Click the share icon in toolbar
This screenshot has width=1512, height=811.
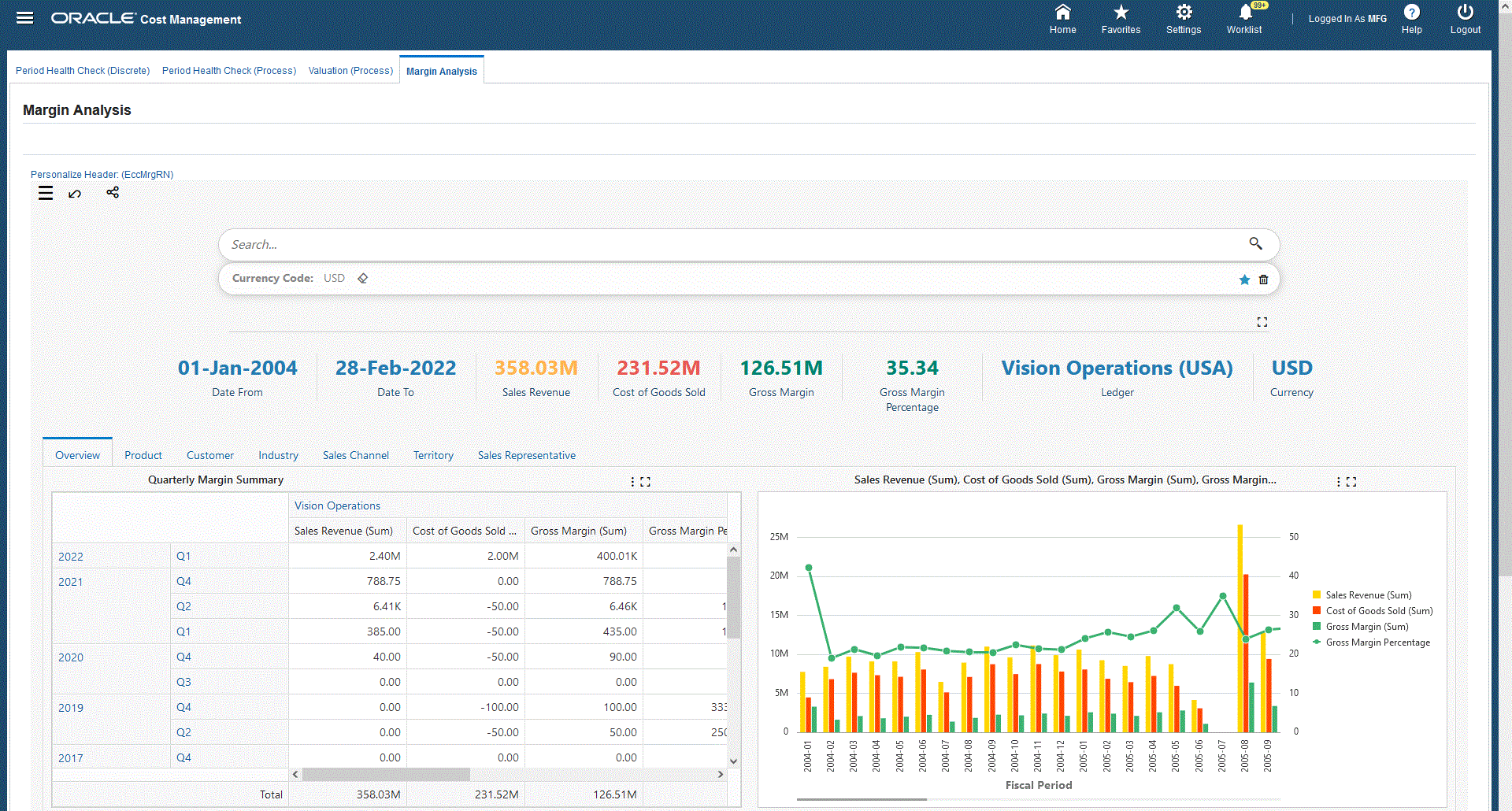click(113, 193)
